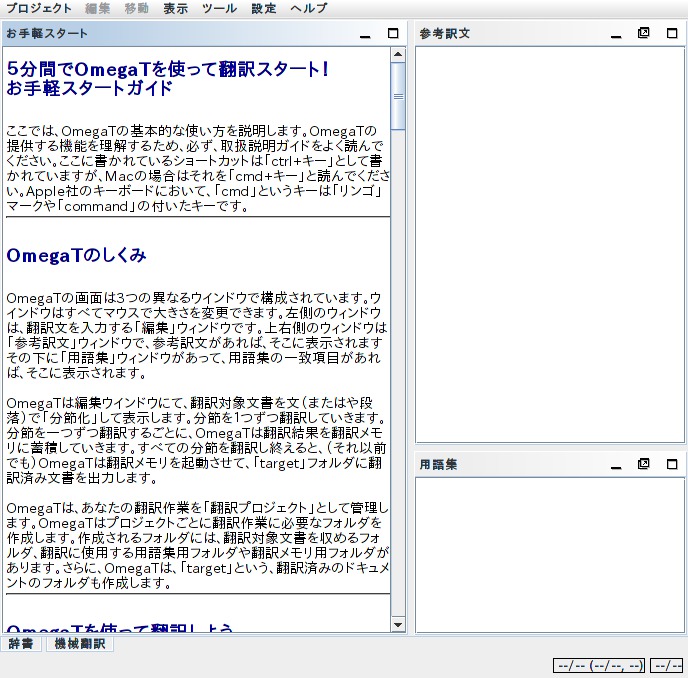Image resolution: width=688 pixels, height=678 pixels.
Task: Click the vertical scrollbar thumb in editor
Action: coord(398,96)
